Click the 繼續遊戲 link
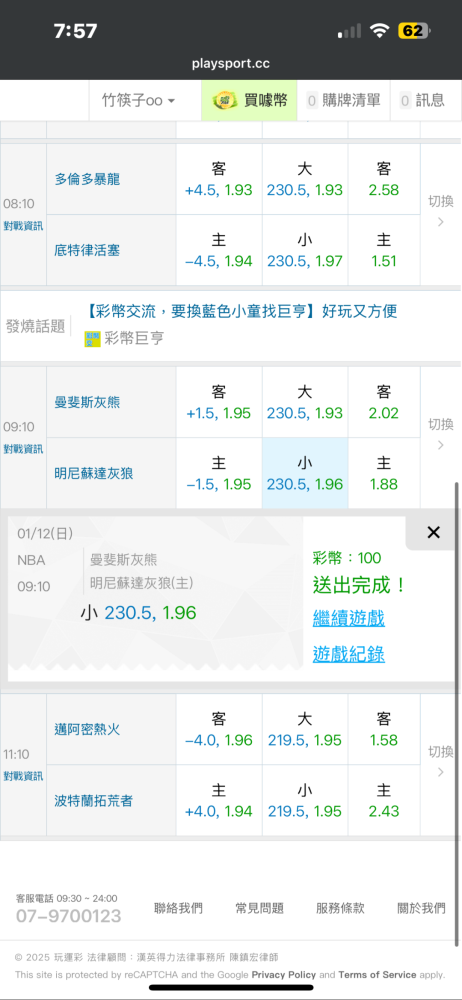This screenshot has width=462, height=1000. pyautogui.click(x=348, y=618)
